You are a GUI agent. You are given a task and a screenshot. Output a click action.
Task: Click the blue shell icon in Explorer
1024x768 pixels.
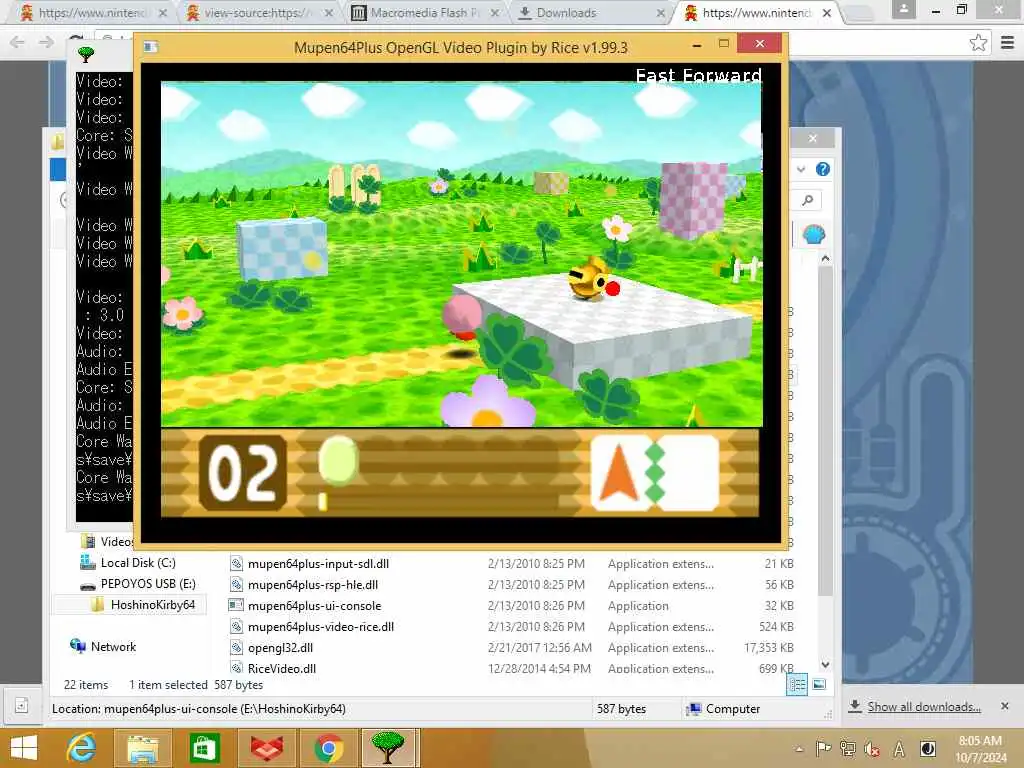814,234
